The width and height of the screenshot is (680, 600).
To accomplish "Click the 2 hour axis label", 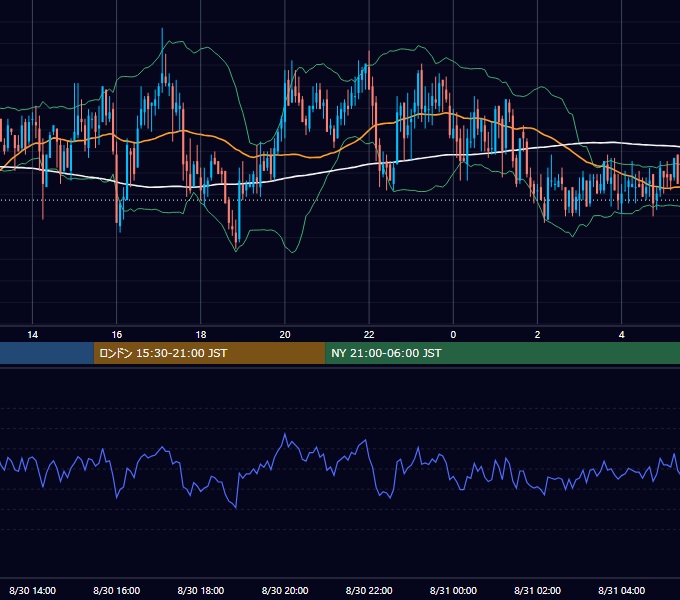I will click(x=537, y=335).
